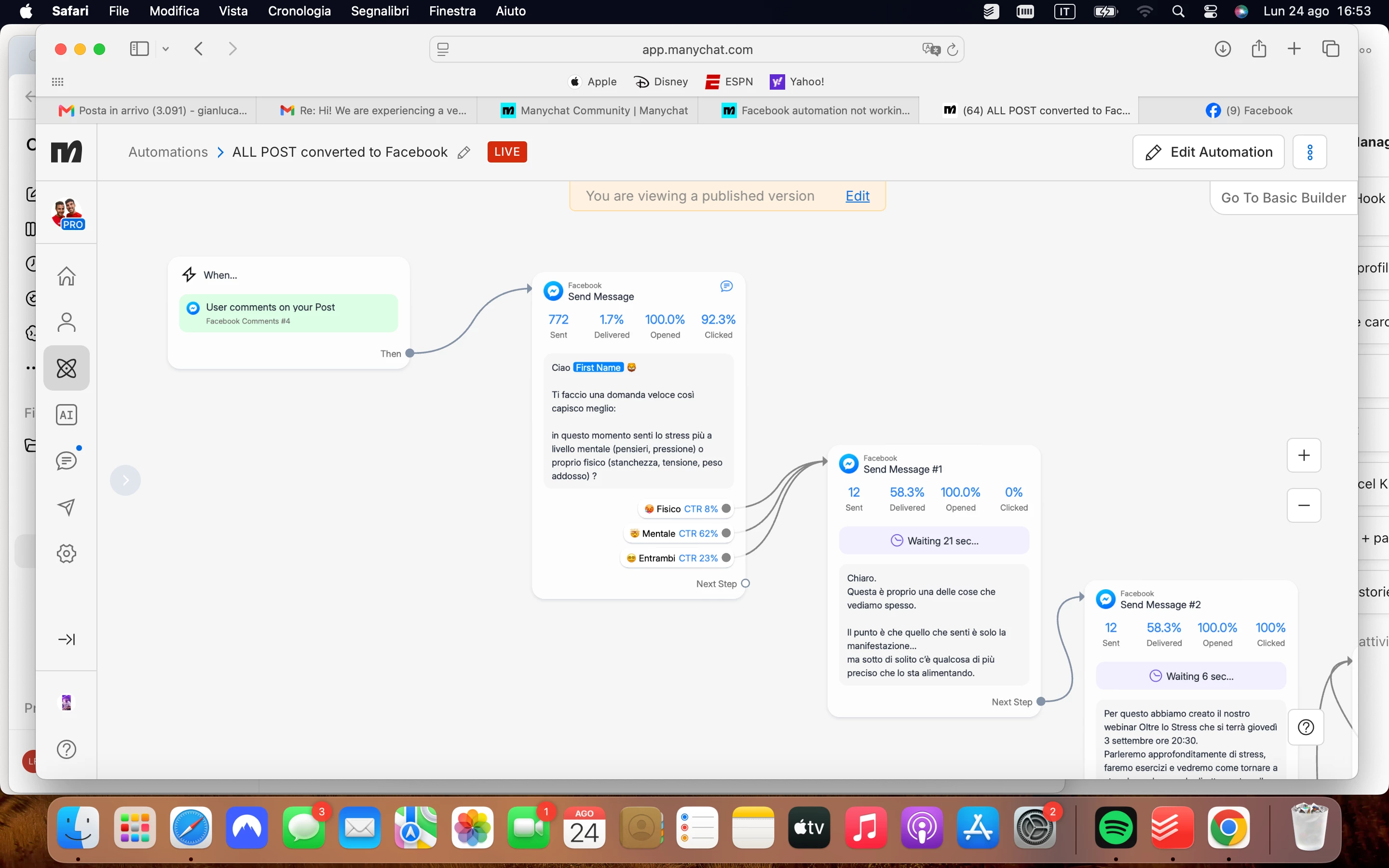1389x868 pixels.
Task: Open the ESPN favorite
Action: (729, 81)
